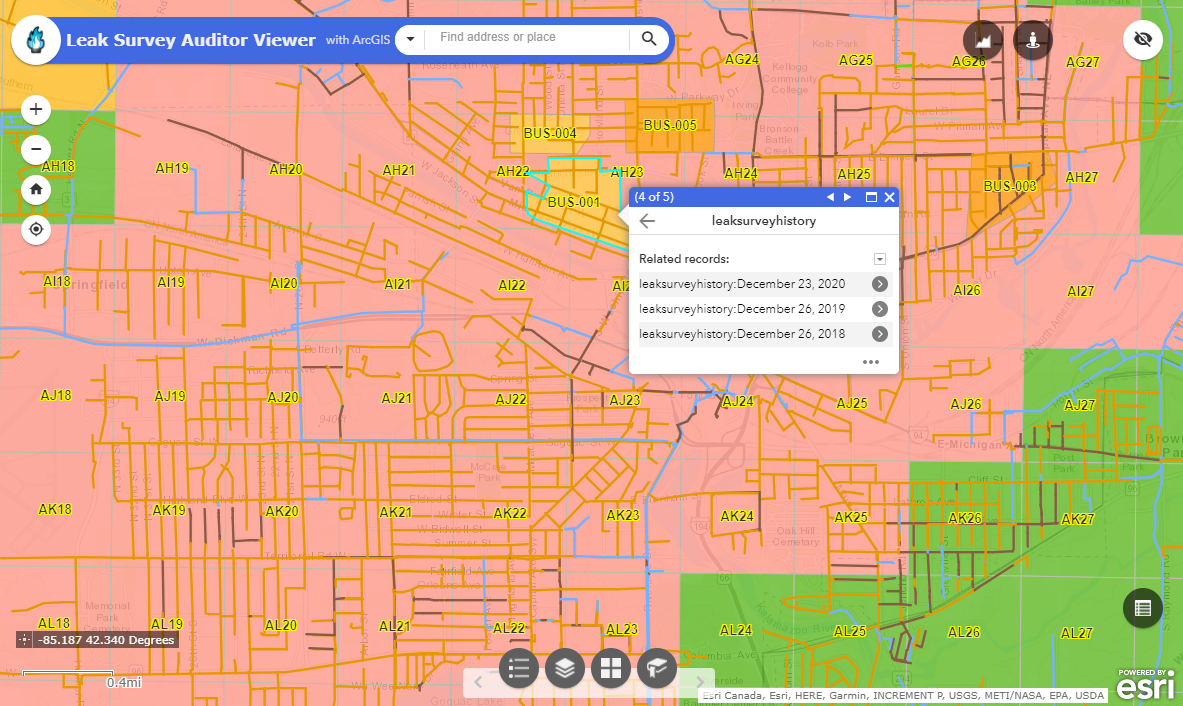Open the chart widget in the top right
The width and height of the screenshot is (1183, 706).
click(982, 40)
